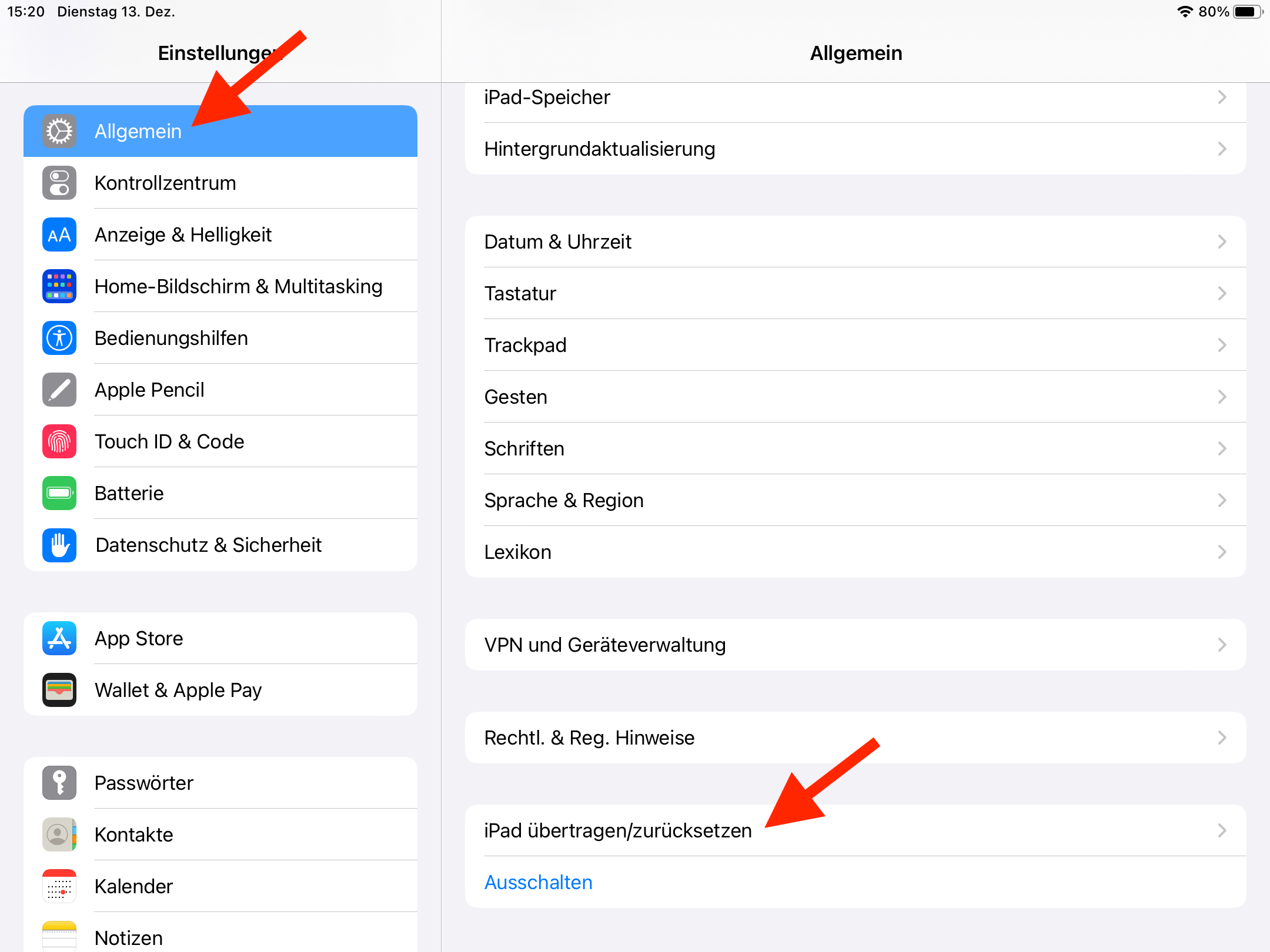Select Kontakte in the settings sidebar

tap(134, 834)
